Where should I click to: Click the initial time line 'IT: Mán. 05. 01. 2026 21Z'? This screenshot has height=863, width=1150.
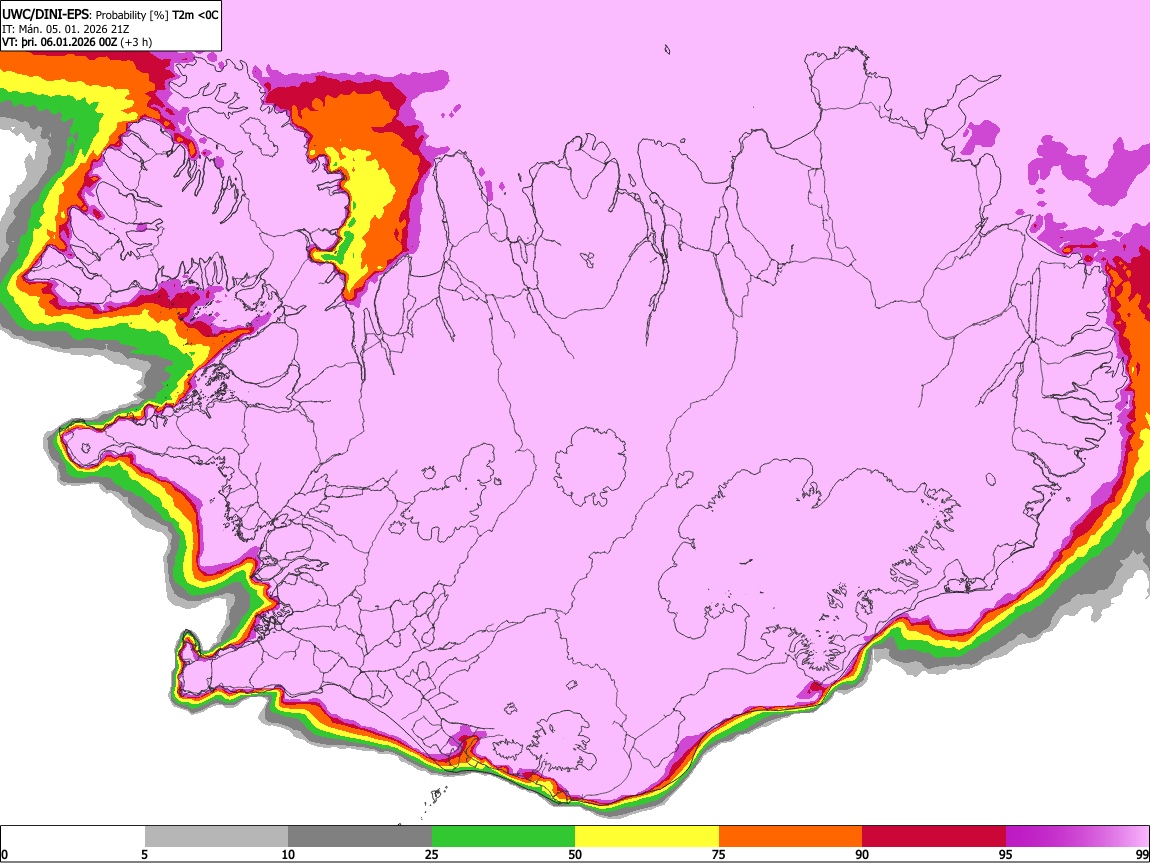tap(65, 29)
